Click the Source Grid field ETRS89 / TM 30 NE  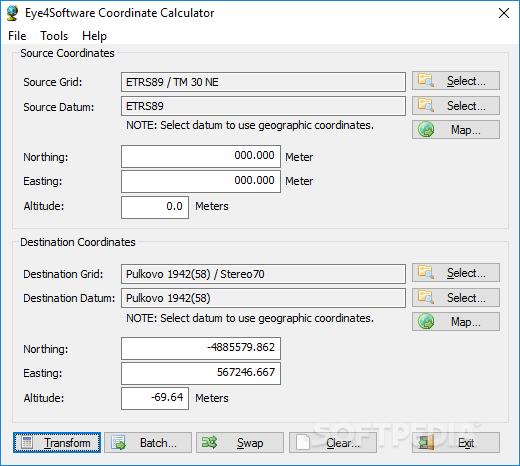[x=263, y=82]
